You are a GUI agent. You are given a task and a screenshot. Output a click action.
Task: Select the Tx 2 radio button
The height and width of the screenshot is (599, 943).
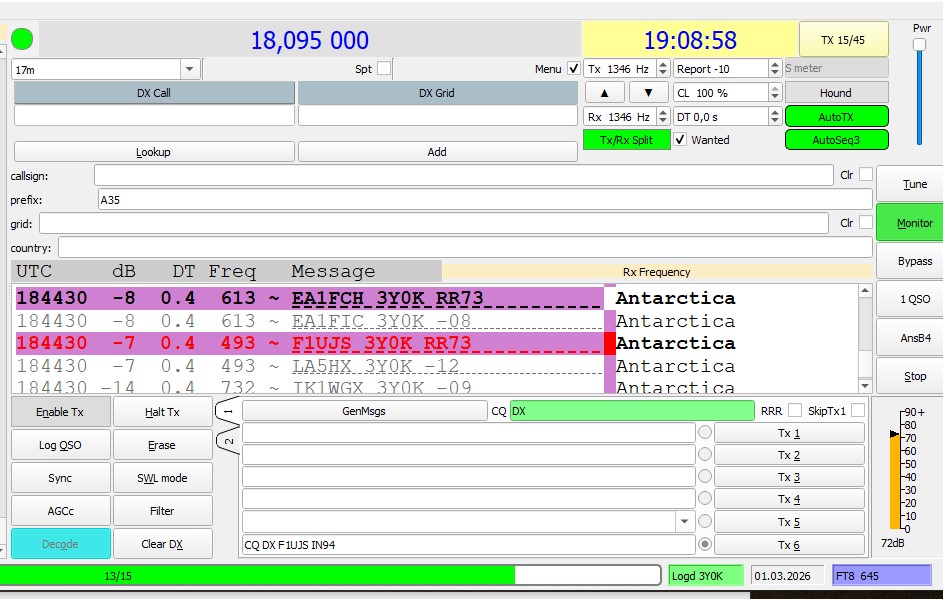[705, 454]
